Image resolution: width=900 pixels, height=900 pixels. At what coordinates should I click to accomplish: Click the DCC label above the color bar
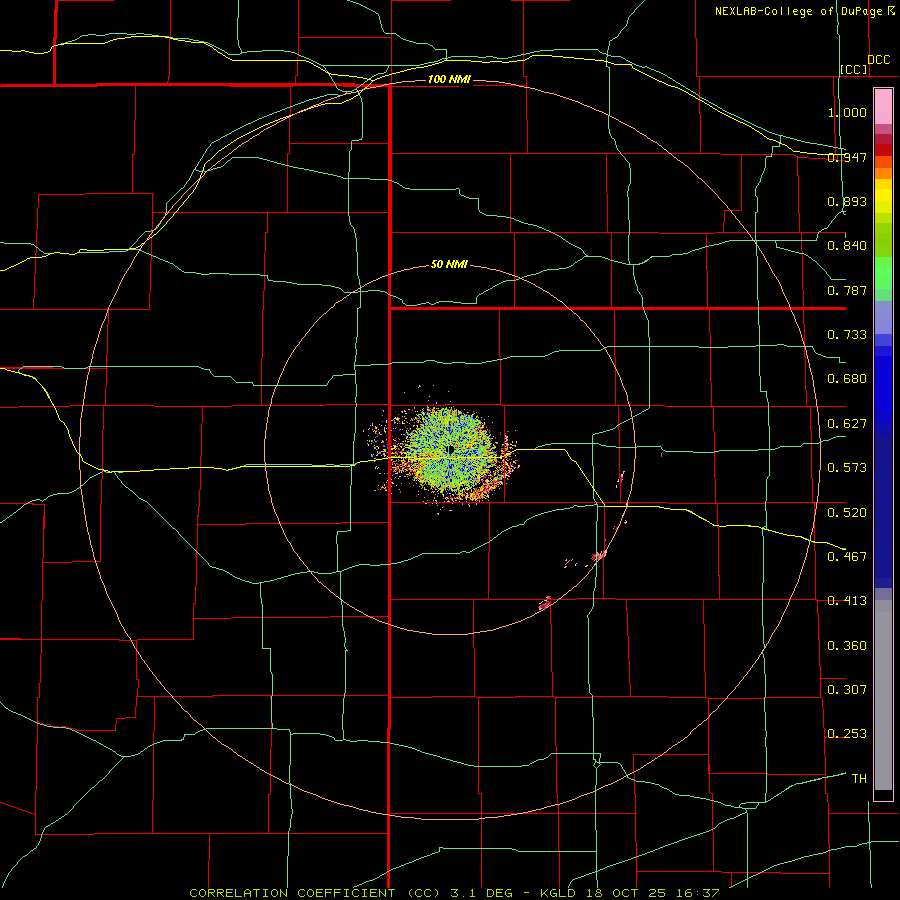point(879,60)
